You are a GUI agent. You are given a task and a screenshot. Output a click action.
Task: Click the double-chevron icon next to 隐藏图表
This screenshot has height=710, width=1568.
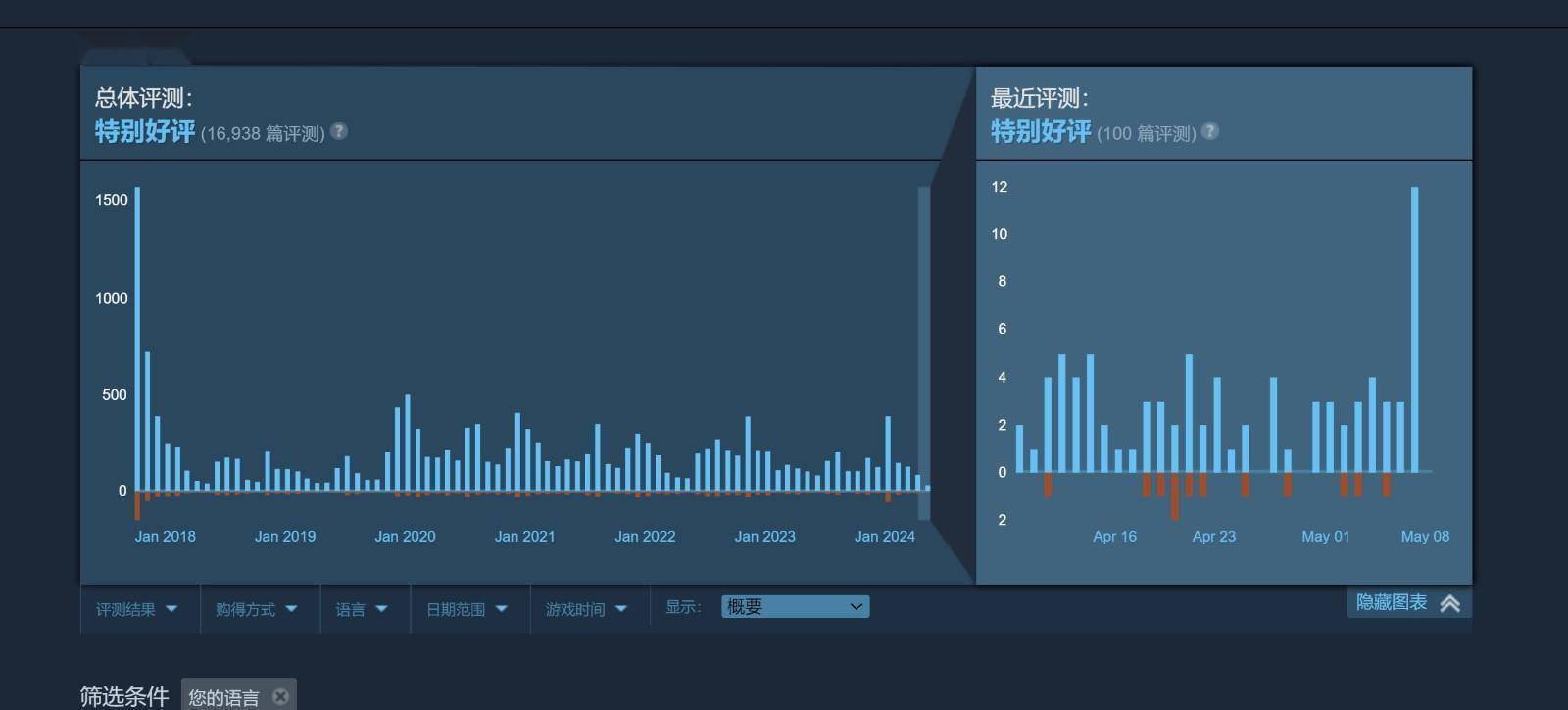[x=1450, y=603]
